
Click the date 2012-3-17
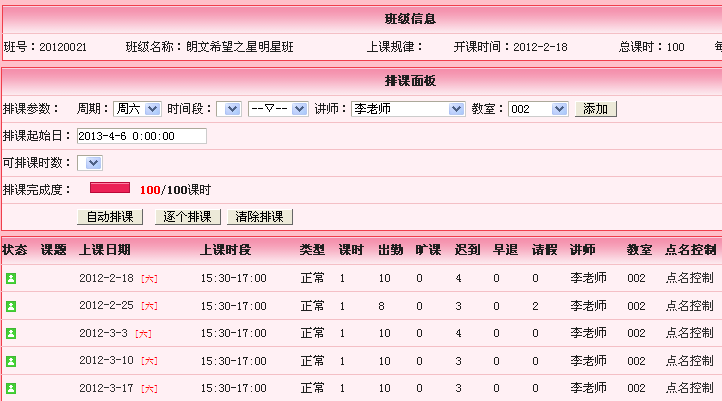pyautogui.click(x=106, y=388)
